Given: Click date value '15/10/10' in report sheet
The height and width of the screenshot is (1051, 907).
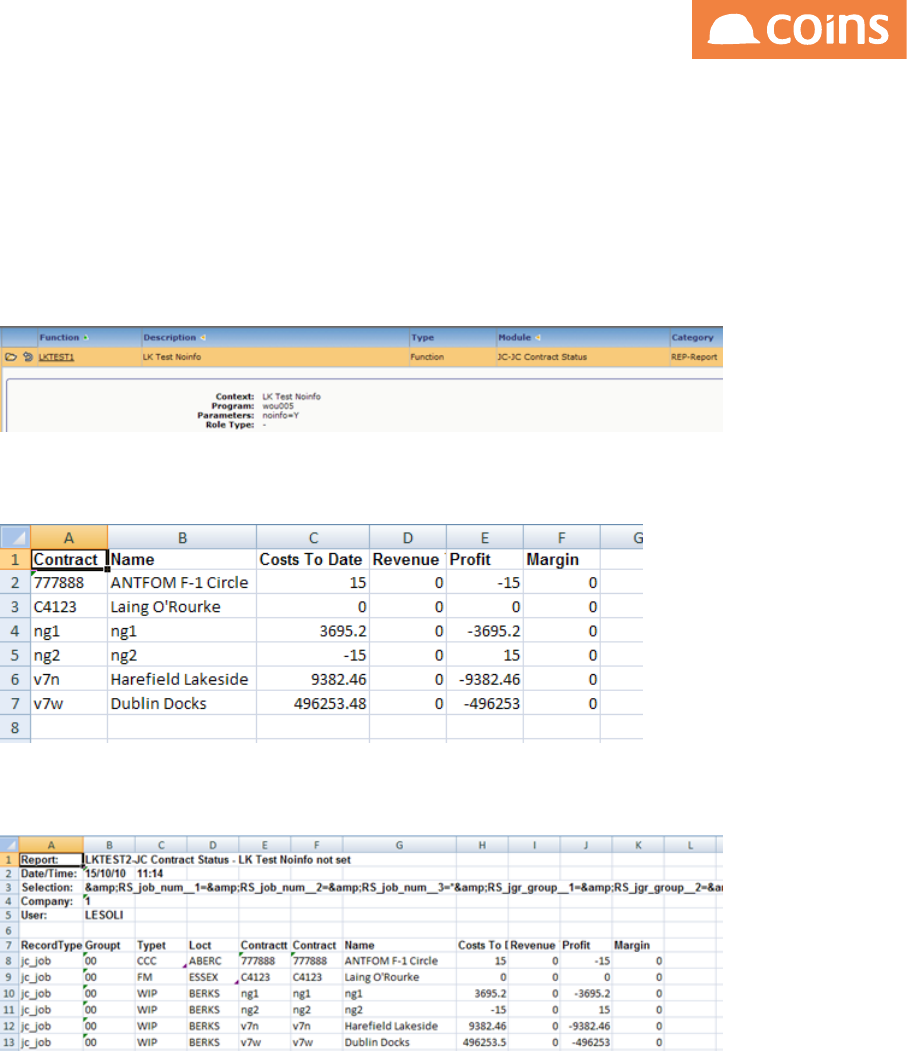Looking at the screenshot, I should pos(109,873).
